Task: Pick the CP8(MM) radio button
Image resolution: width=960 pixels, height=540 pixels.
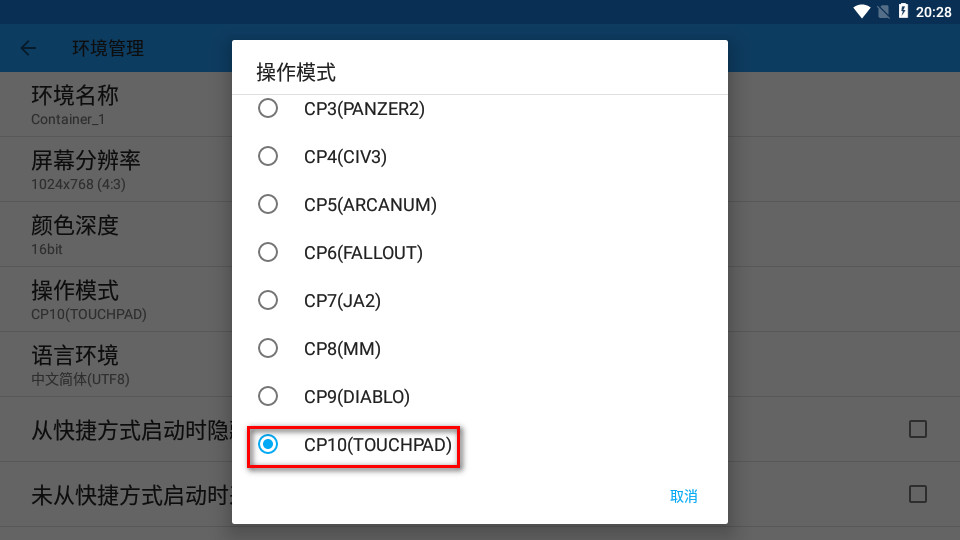Action: (479, 348)
